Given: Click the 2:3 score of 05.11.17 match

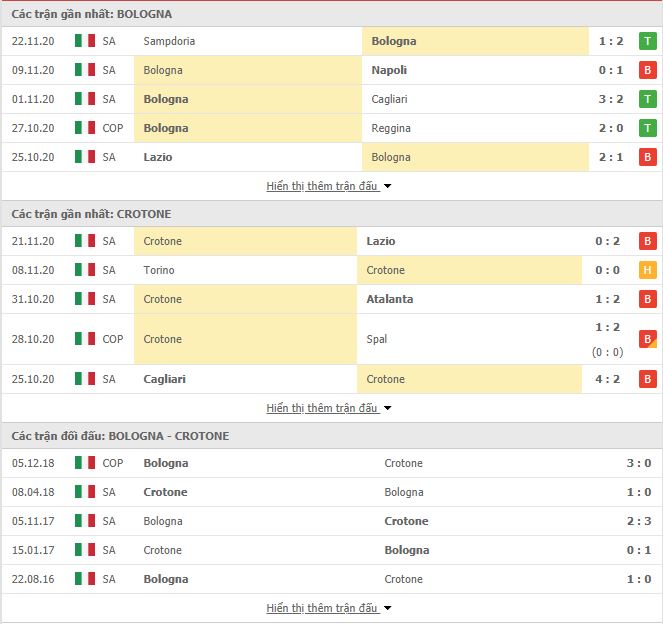Looking at the screenshot, I should click(x=638, y=521).
